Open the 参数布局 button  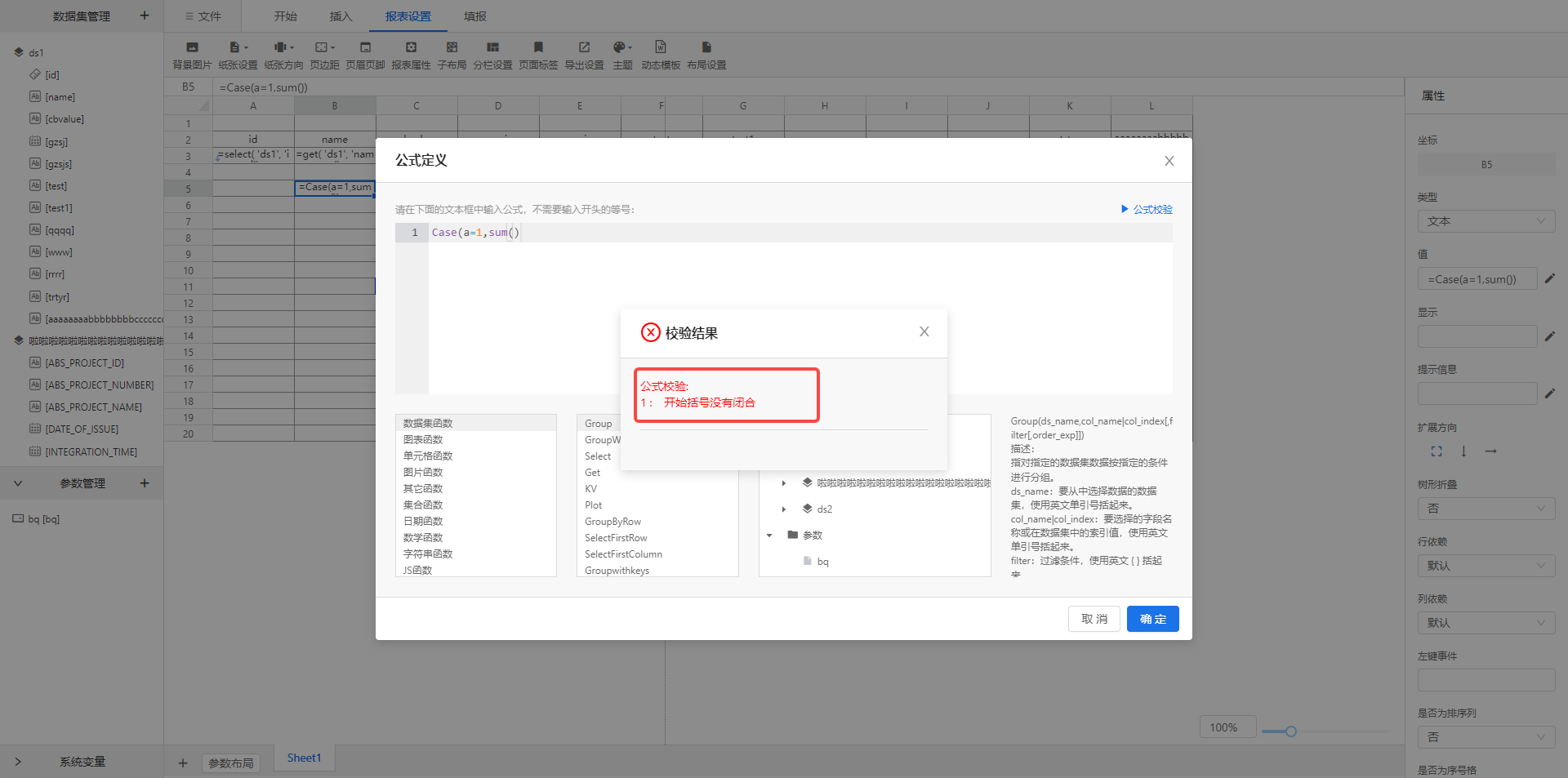[230, 763]
